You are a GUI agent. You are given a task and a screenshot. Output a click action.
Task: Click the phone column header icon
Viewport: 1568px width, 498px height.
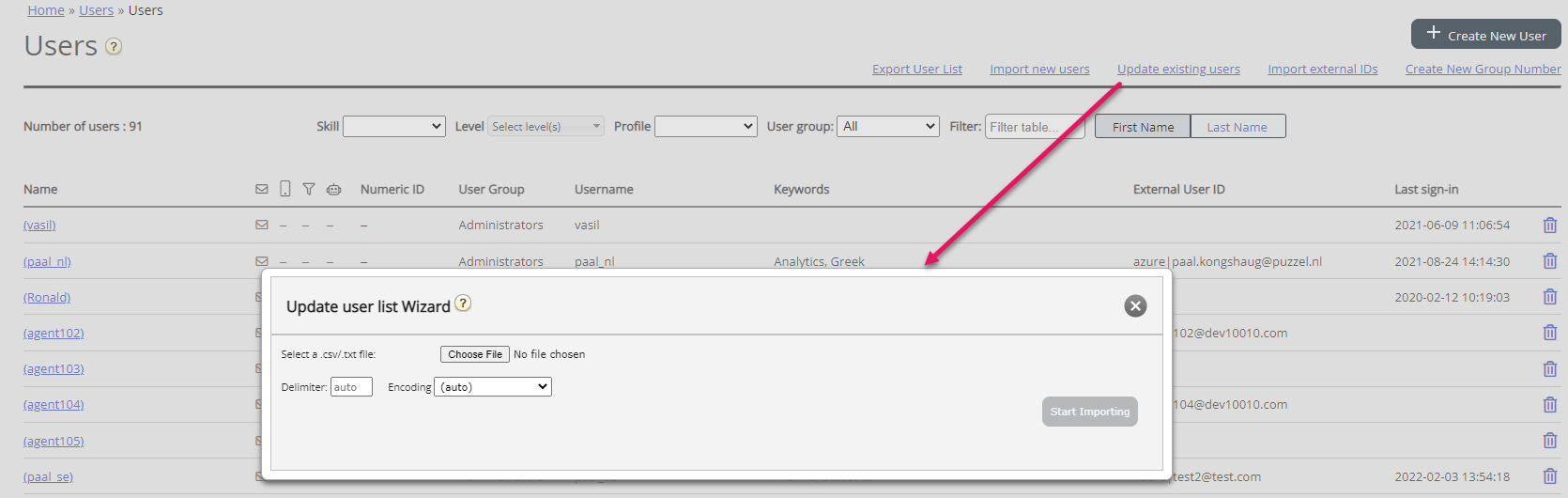point(285,189)
